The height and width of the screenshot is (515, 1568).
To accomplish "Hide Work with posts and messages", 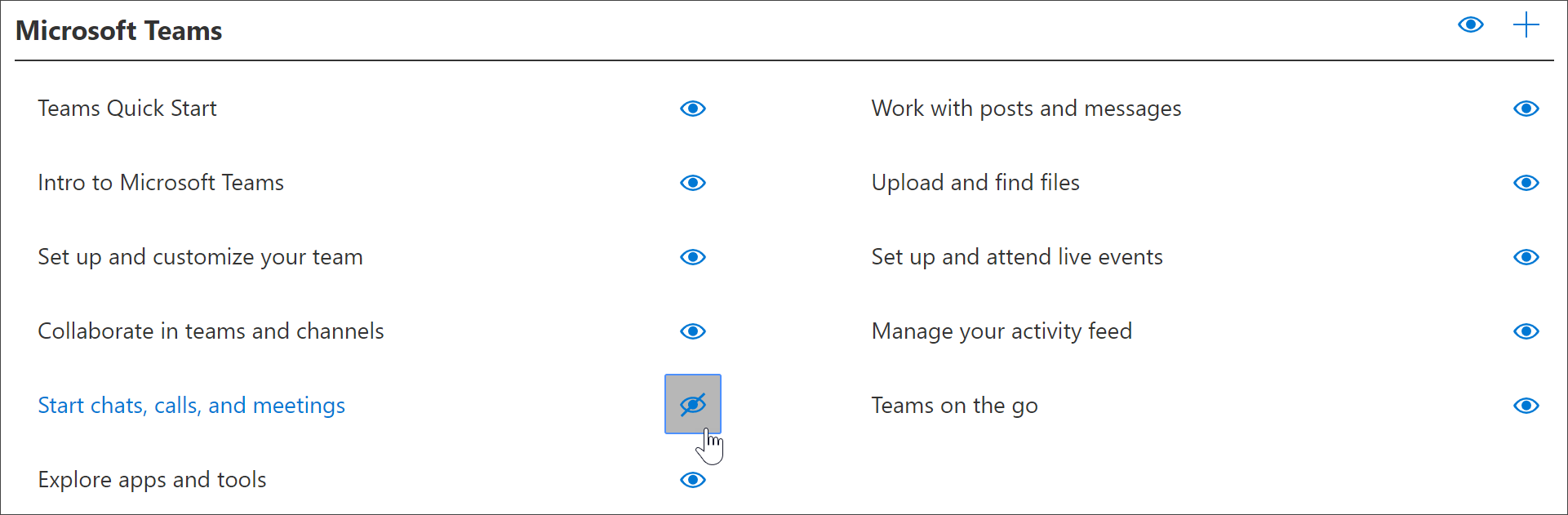I will point(1526,109).
